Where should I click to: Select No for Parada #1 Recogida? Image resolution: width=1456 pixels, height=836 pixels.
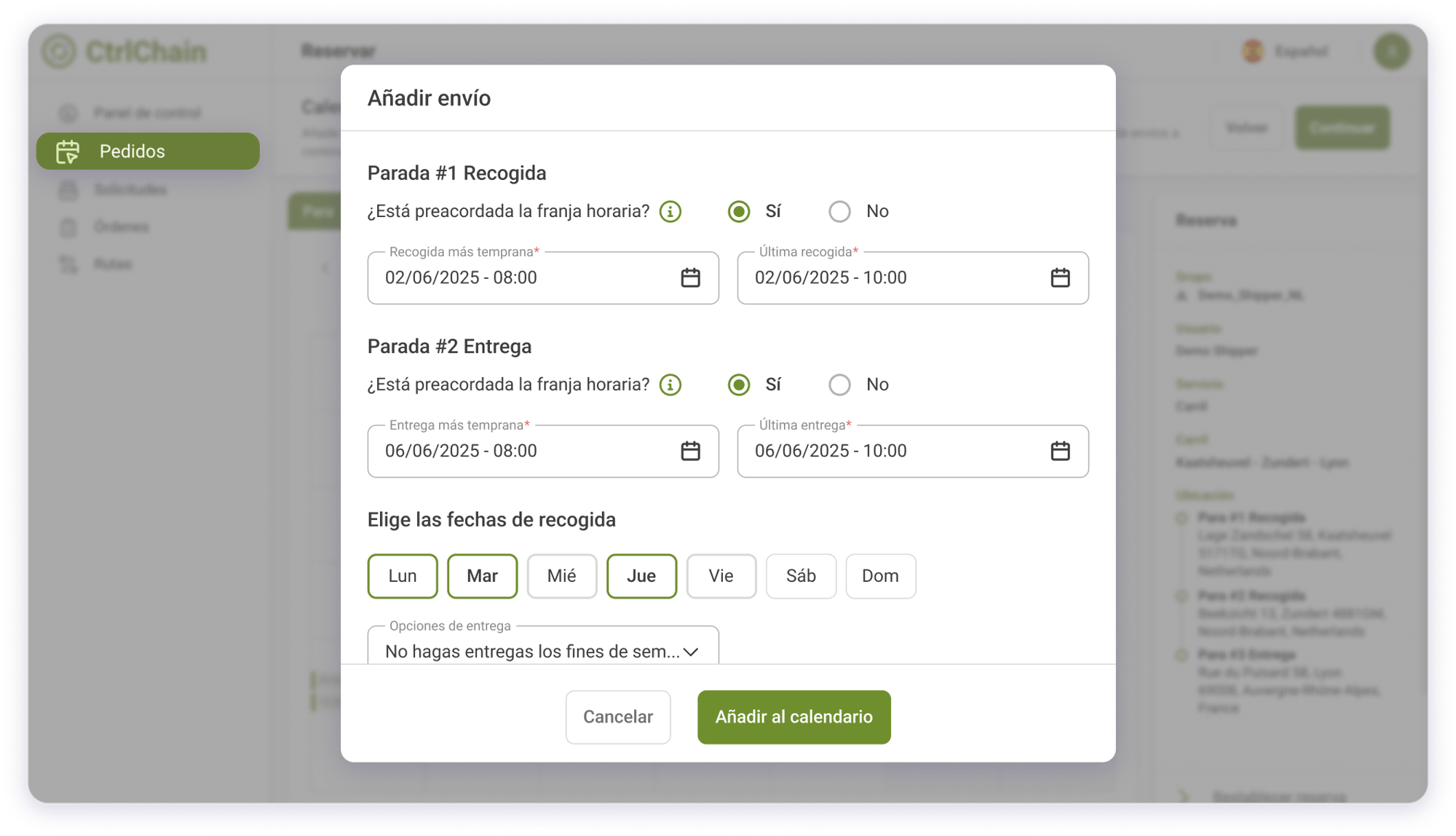pos(839,211)
